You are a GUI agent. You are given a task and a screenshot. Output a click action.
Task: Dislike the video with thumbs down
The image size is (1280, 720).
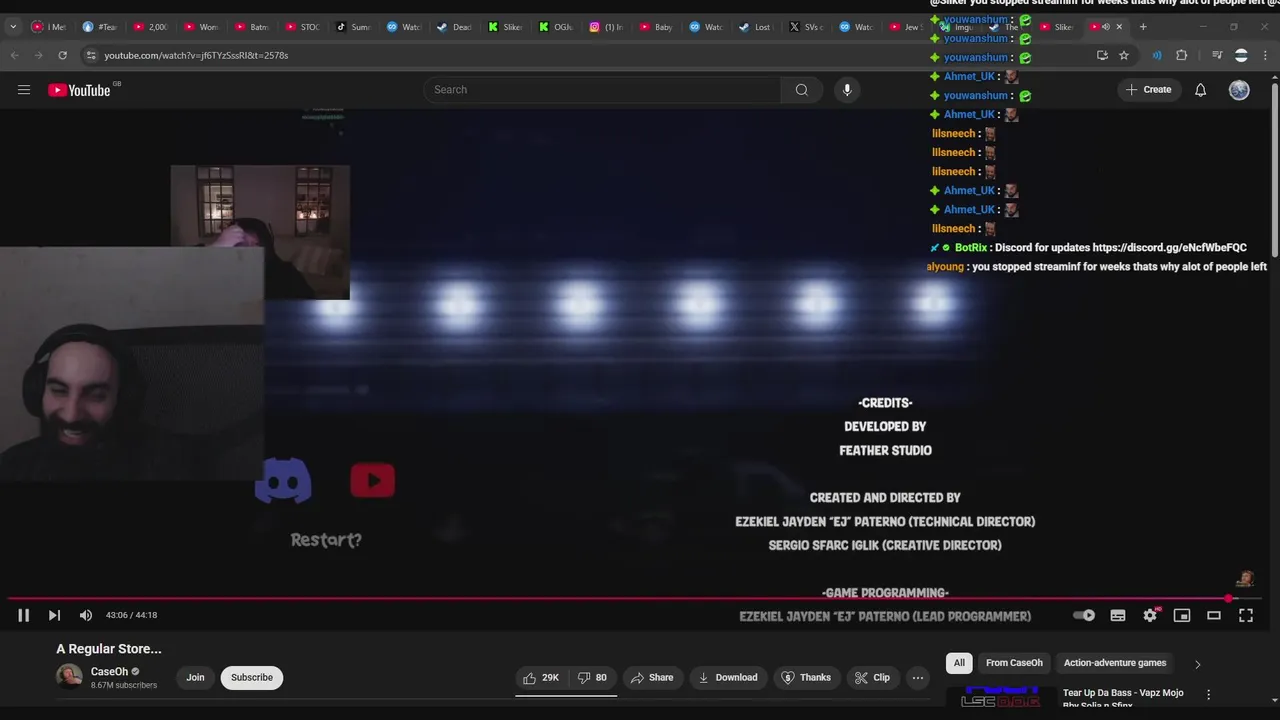[593, 678]
